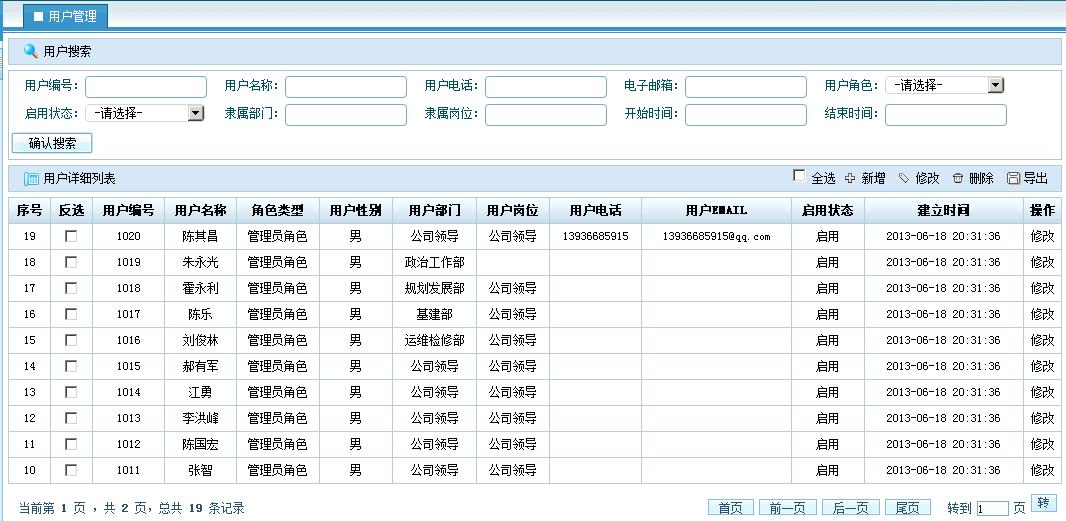This screenshot has width=1066, height=521.
Task: Check the box for user 陈乐
Action: (71, 314)
